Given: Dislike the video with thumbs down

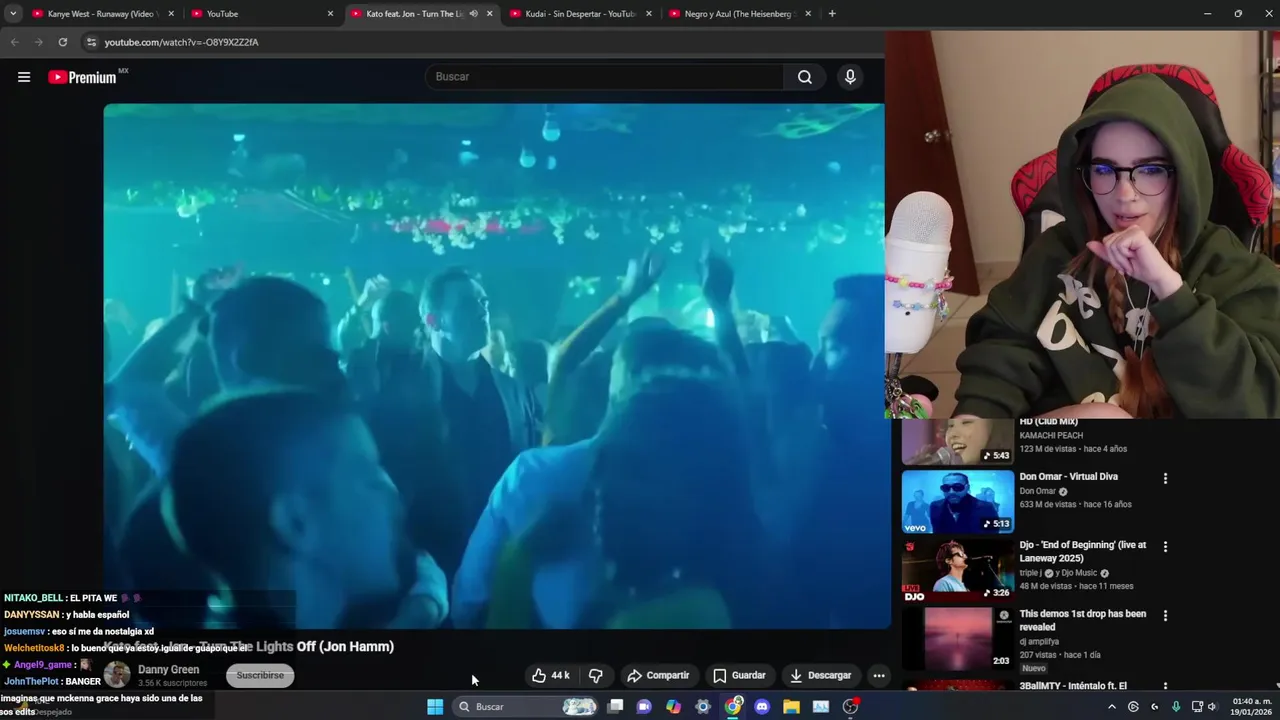Looking at the screenshot, I should (596, 675).
